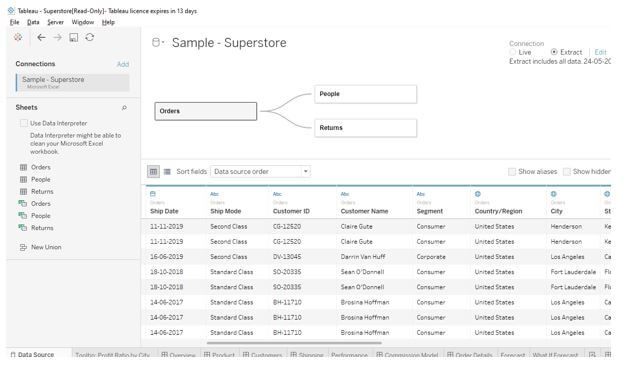Click the New Union icon
This screenshot has width=626, height=369.
(x=24, y=248)
